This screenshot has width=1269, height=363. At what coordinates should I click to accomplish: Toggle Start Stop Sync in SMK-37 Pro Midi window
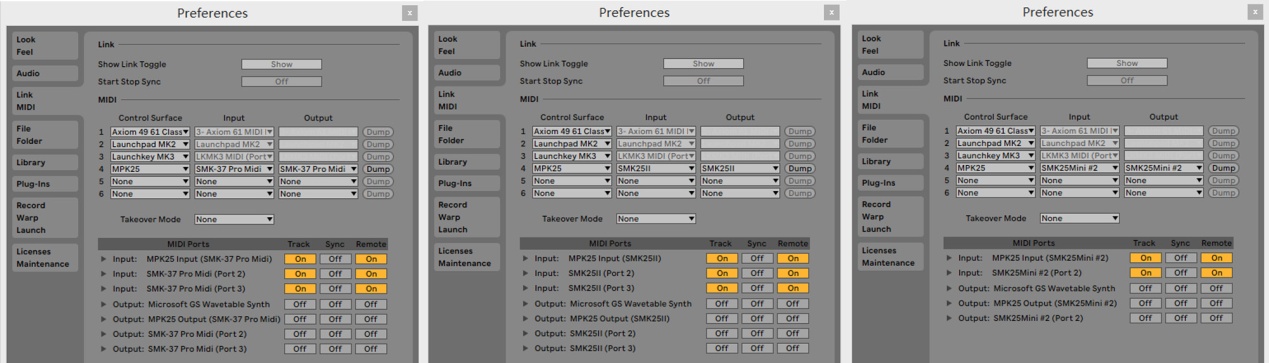(281, 81)
